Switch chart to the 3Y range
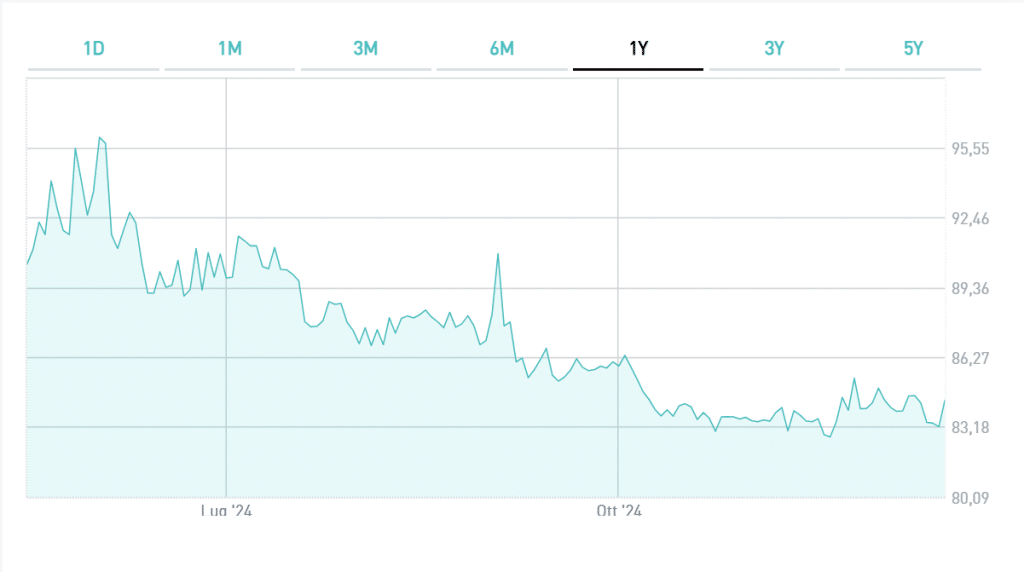Viewport: 1024px width, 572px height. click(774, 49)
